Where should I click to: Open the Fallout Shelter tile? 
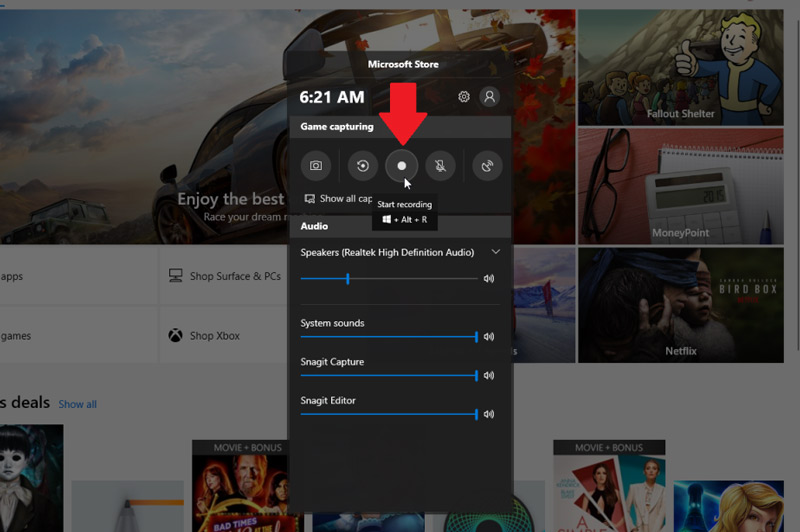point(681,67)
